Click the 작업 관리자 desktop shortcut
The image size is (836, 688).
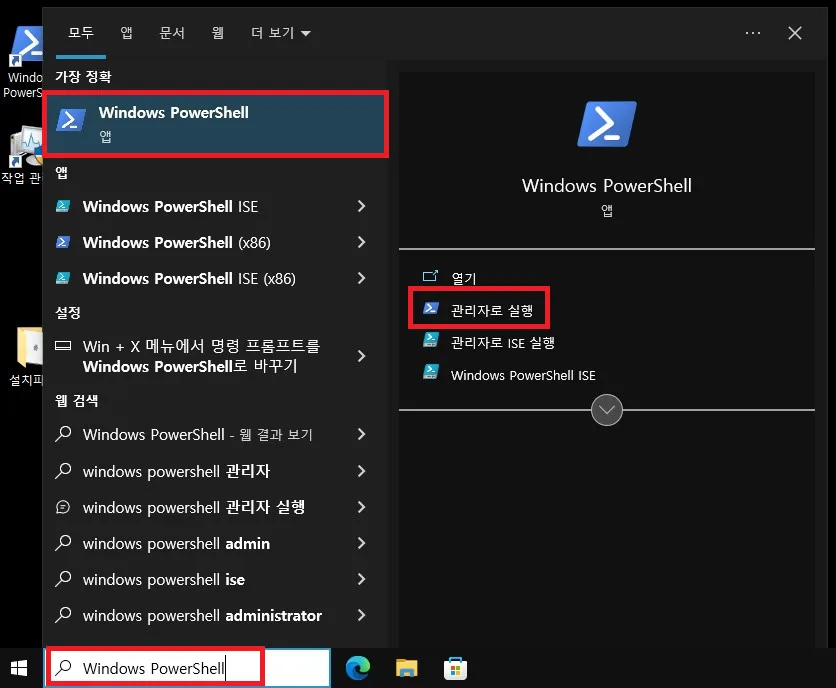click(22, 155)
